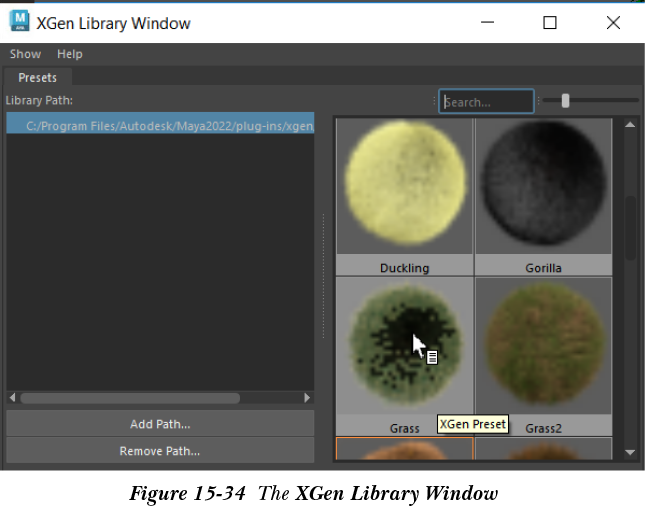Click the Add Path... button

coord(160,425)
